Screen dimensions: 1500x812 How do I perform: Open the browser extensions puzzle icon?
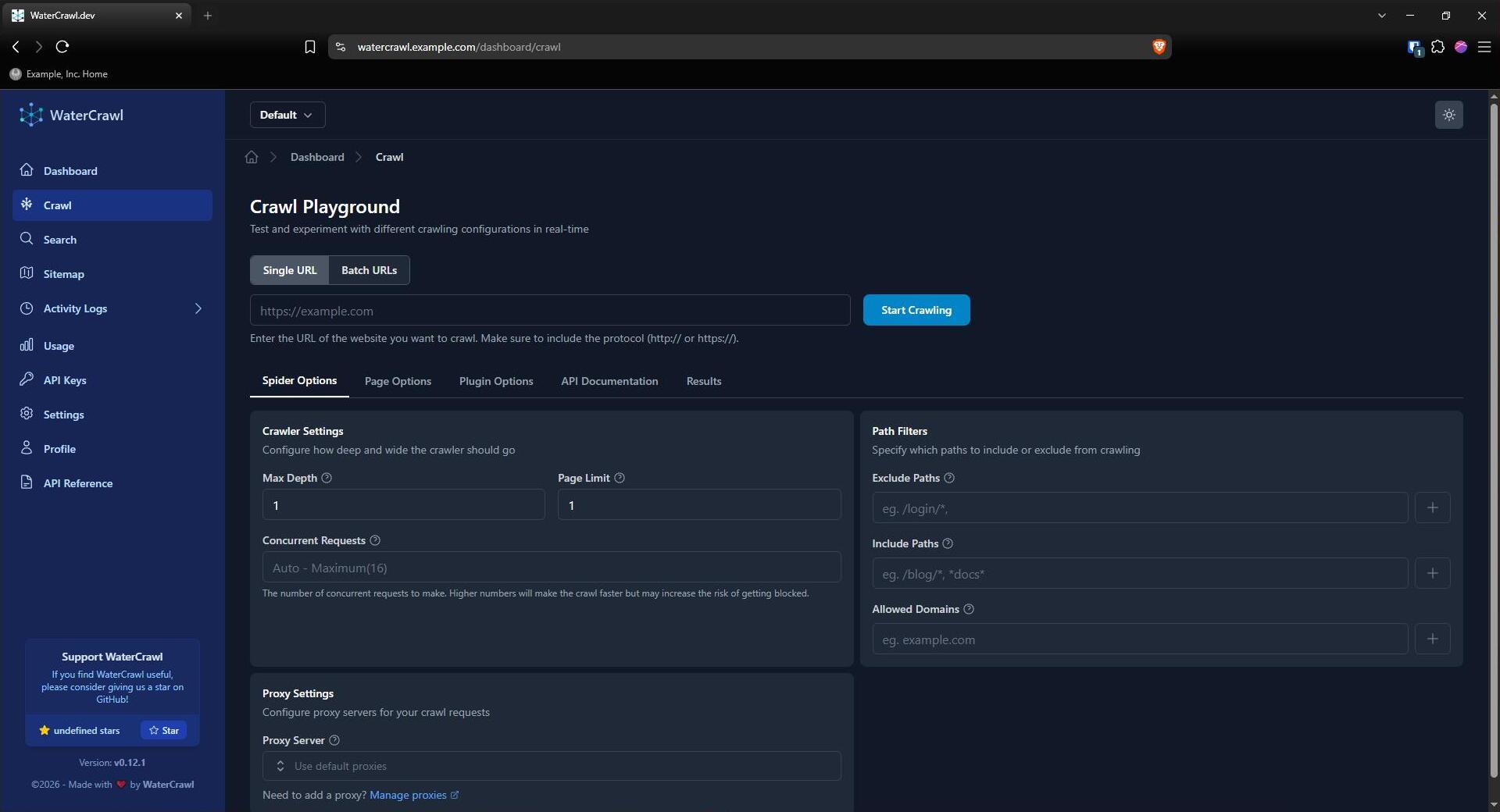[1437, 47]
